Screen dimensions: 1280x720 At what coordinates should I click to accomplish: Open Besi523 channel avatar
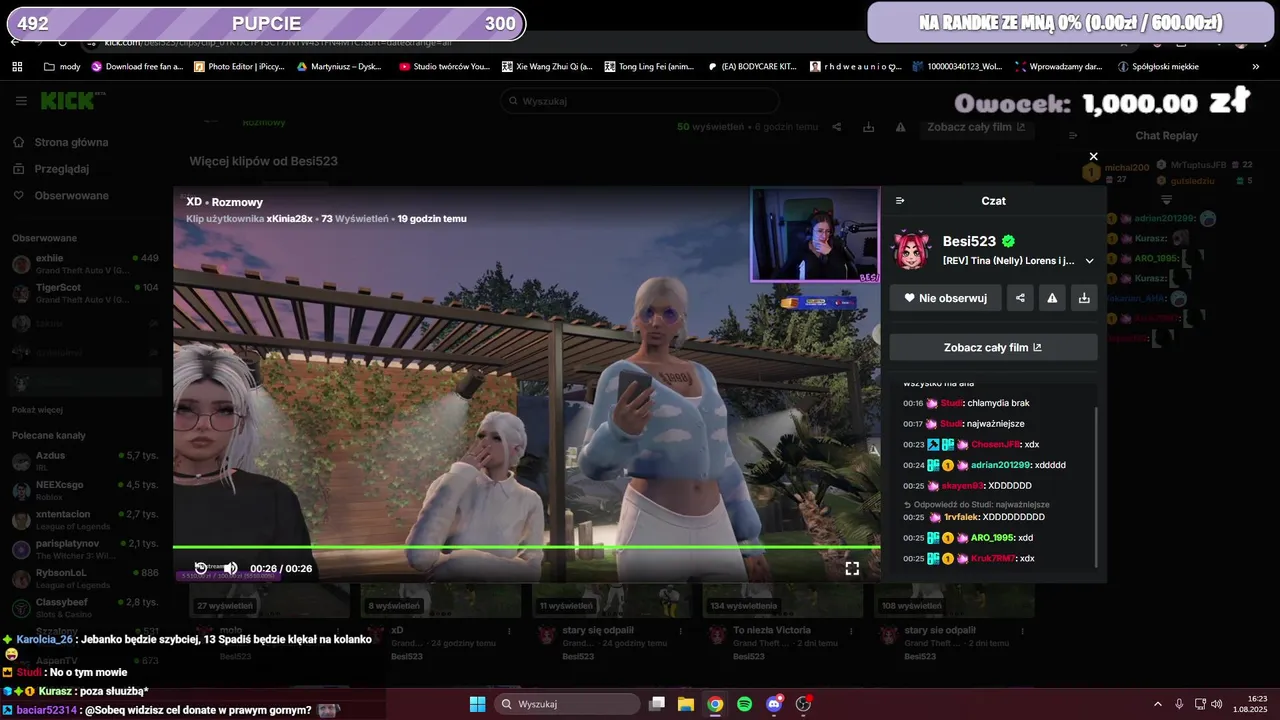912,250
